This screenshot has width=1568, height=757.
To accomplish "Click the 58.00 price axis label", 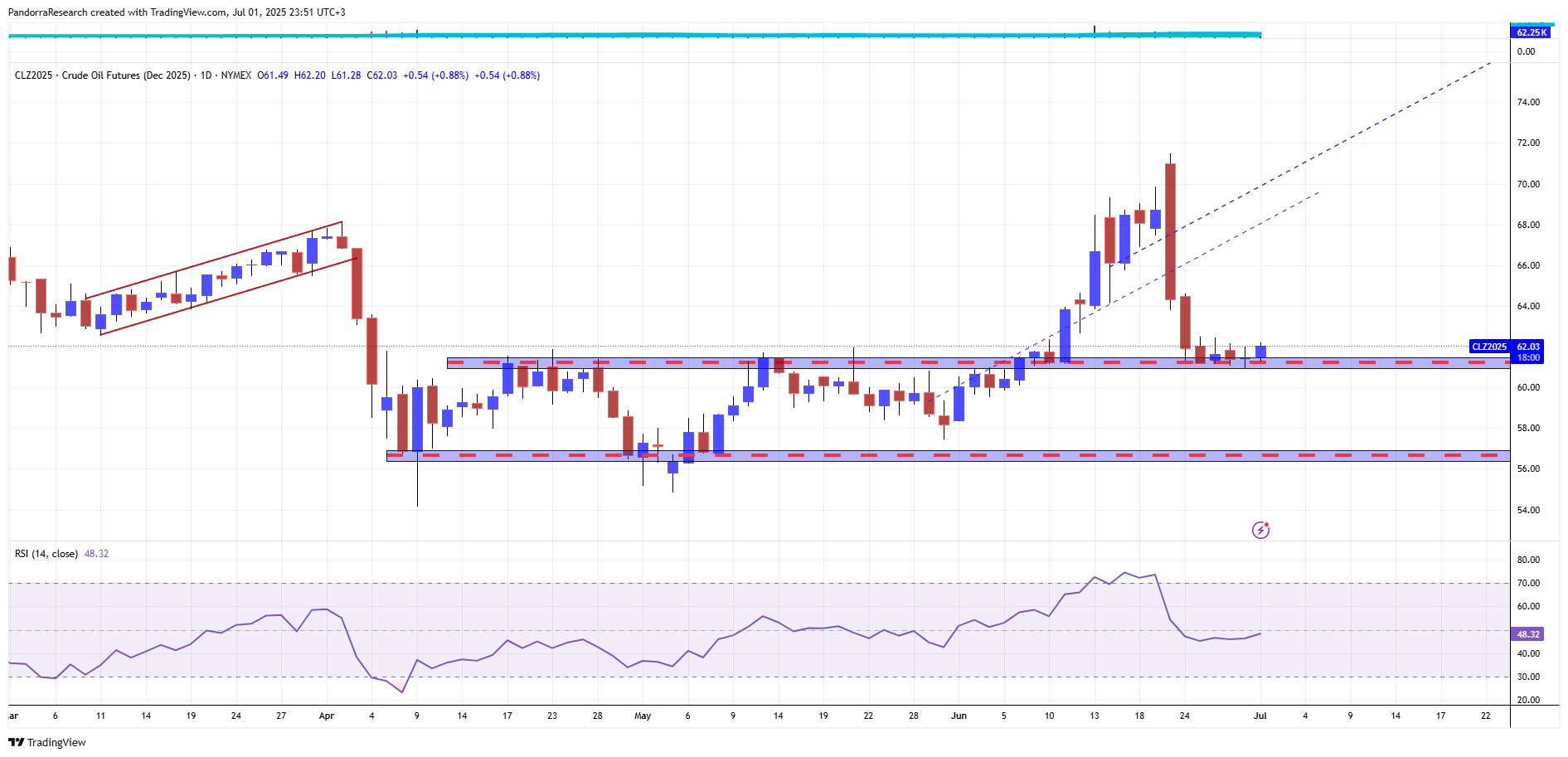I will [1528, 428].
